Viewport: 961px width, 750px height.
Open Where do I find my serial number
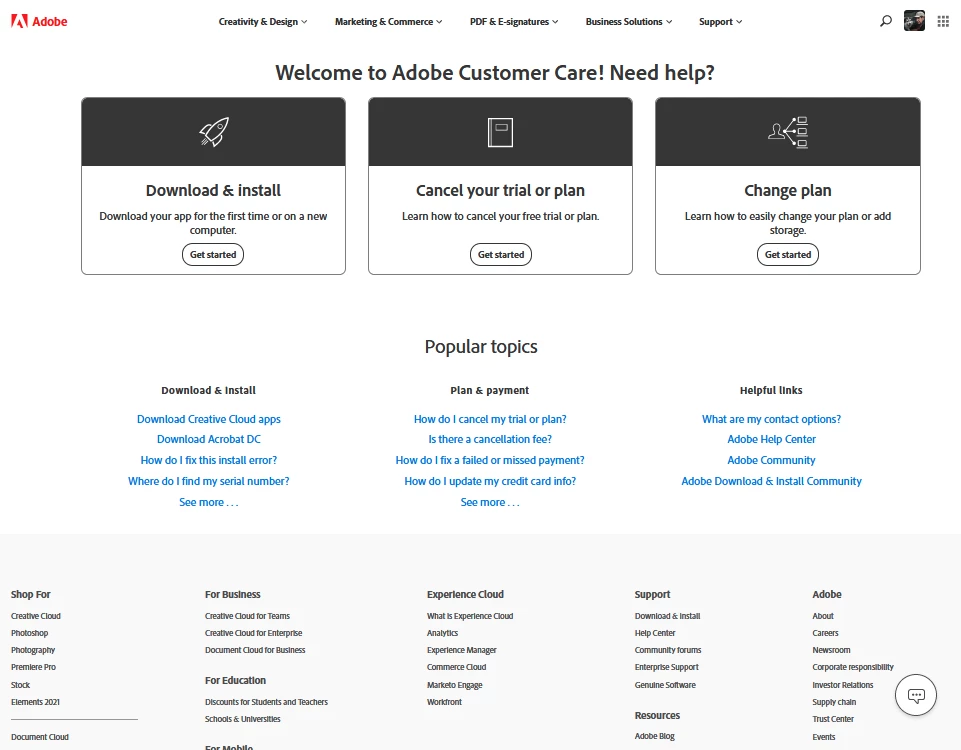click(x=208, y=481)
